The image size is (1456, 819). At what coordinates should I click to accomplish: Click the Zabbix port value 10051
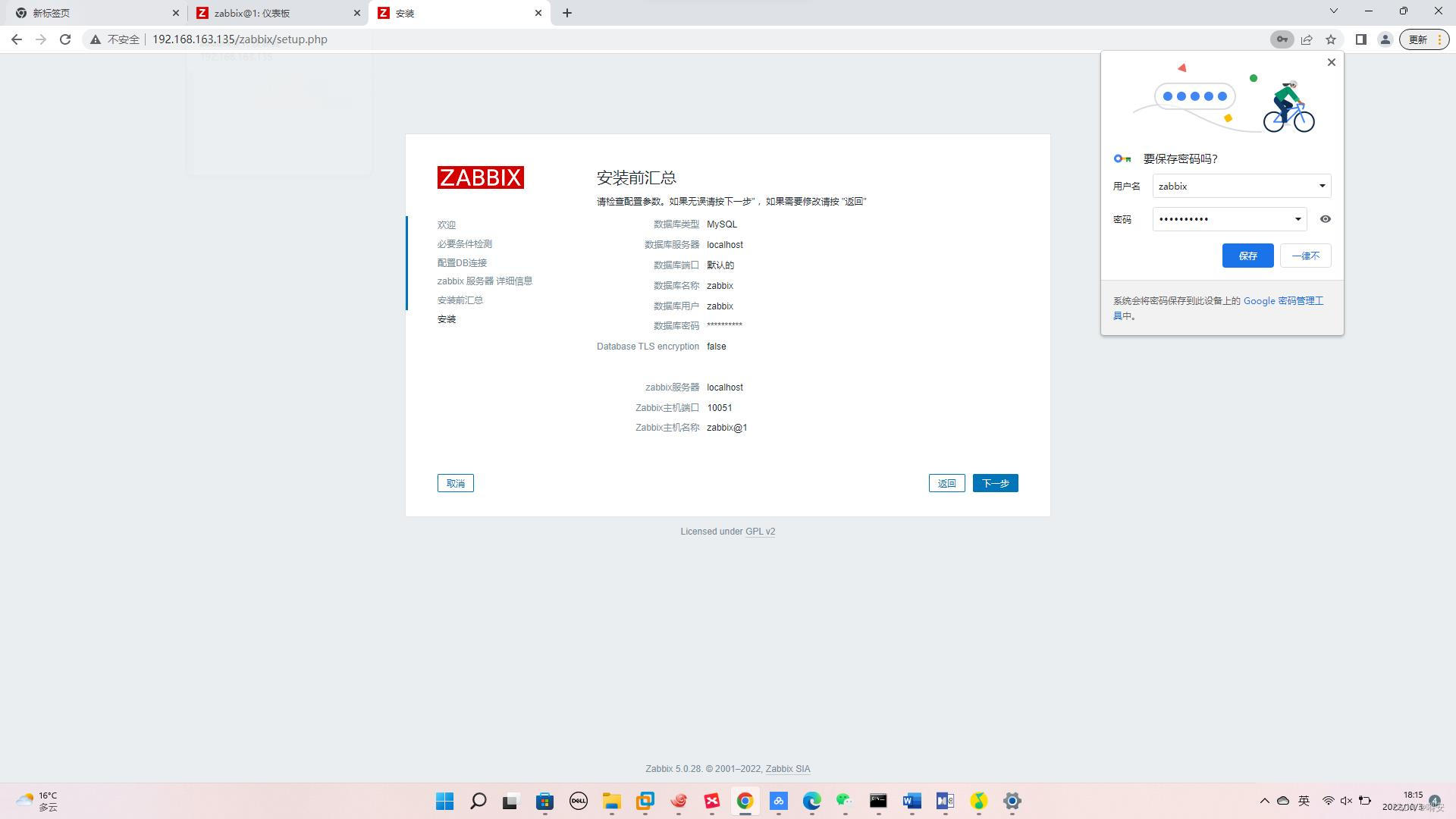tap(720, 408)
